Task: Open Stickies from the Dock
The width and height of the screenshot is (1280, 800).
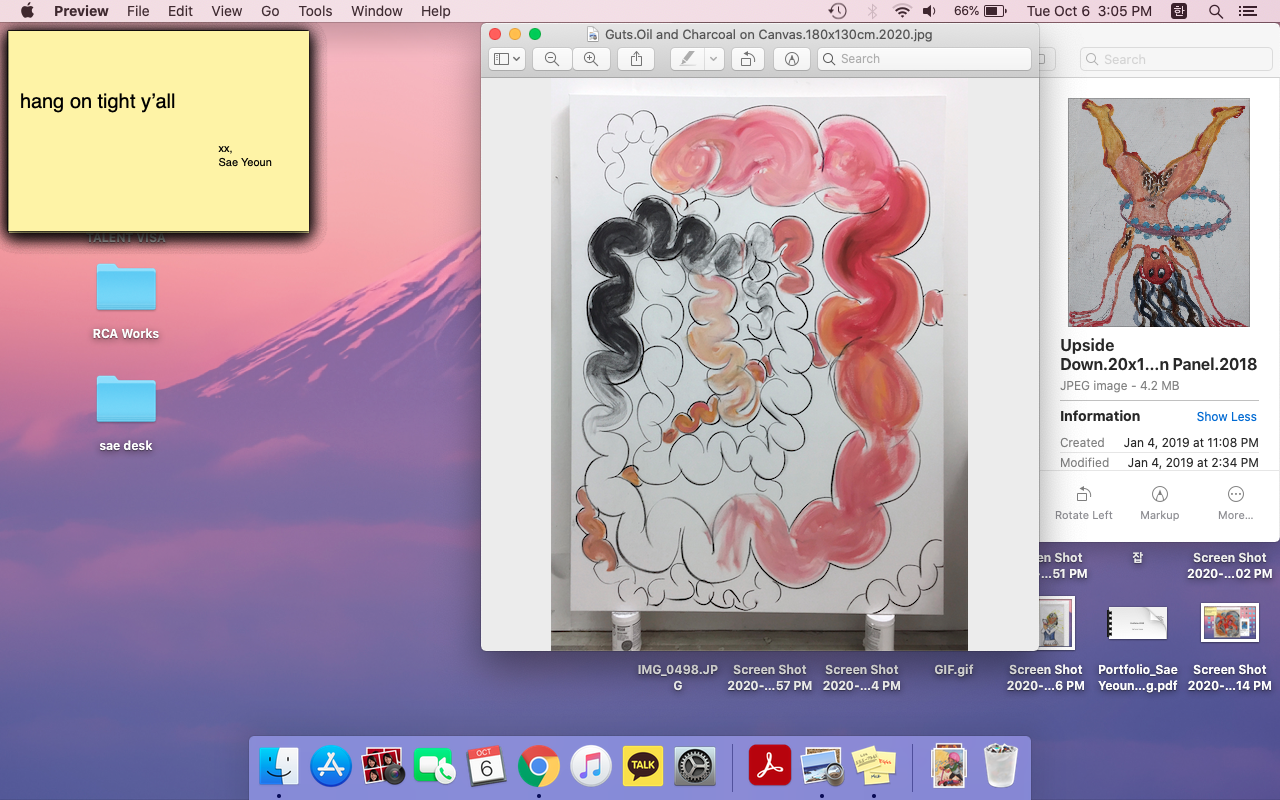Action: [874, 767]
